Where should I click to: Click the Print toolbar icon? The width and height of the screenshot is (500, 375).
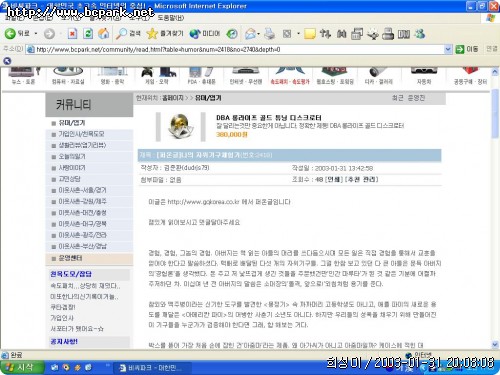[x=269, y=34]
